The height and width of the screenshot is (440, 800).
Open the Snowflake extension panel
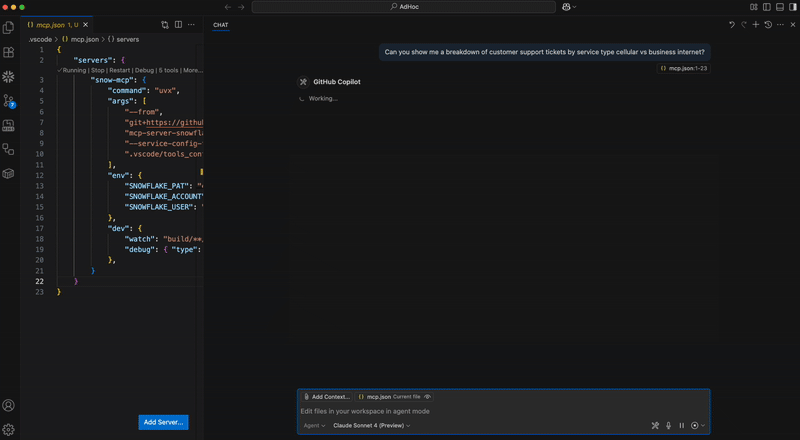pyautogui.click(x=9, y=76)
